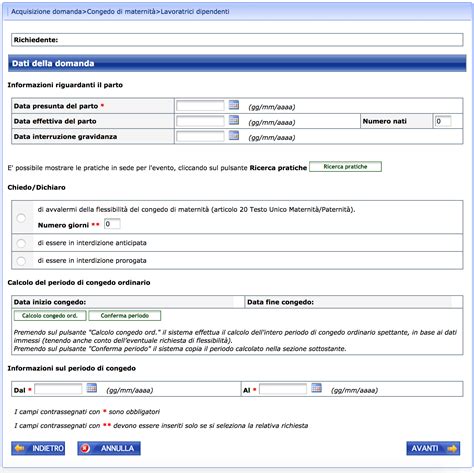Focus the Numero giorni input field

112,224
